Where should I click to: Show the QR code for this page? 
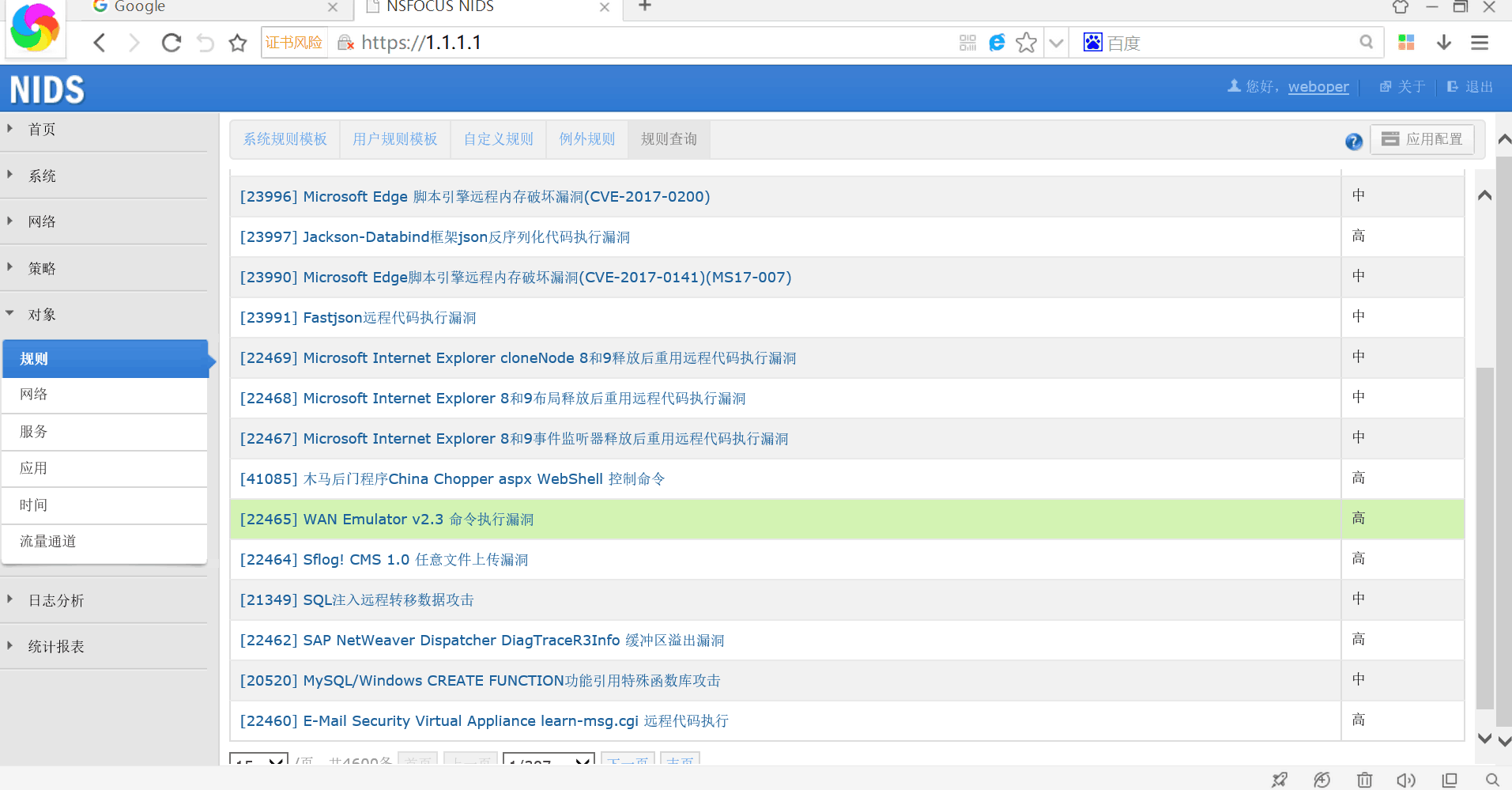(x=968, y=43)
